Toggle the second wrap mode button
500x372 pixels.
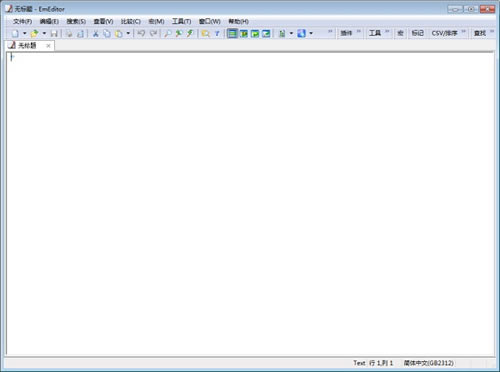(x=244, y=33)
